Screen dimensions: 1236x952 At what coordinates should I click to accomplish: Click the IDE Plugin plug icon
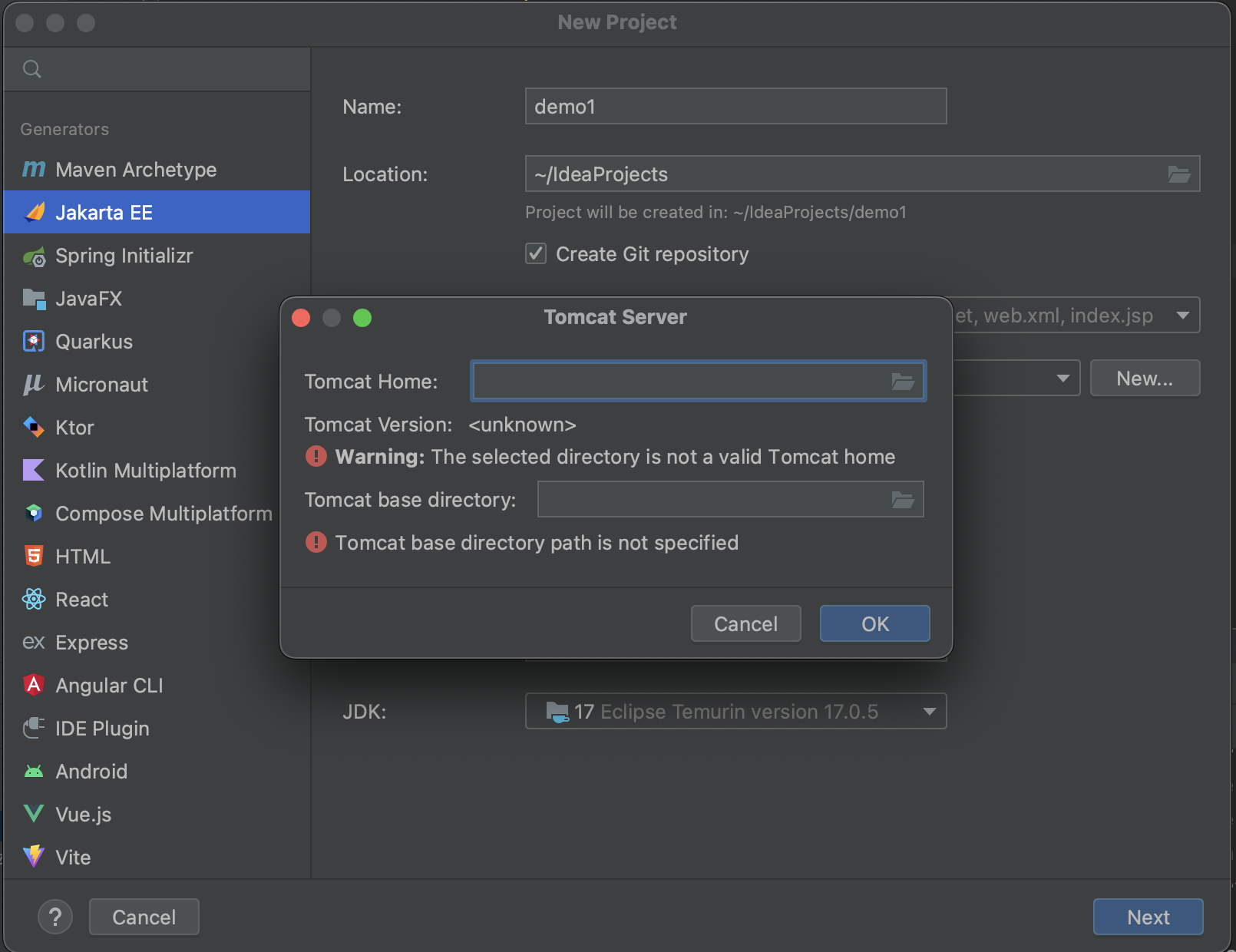click(x=34, y=728)
